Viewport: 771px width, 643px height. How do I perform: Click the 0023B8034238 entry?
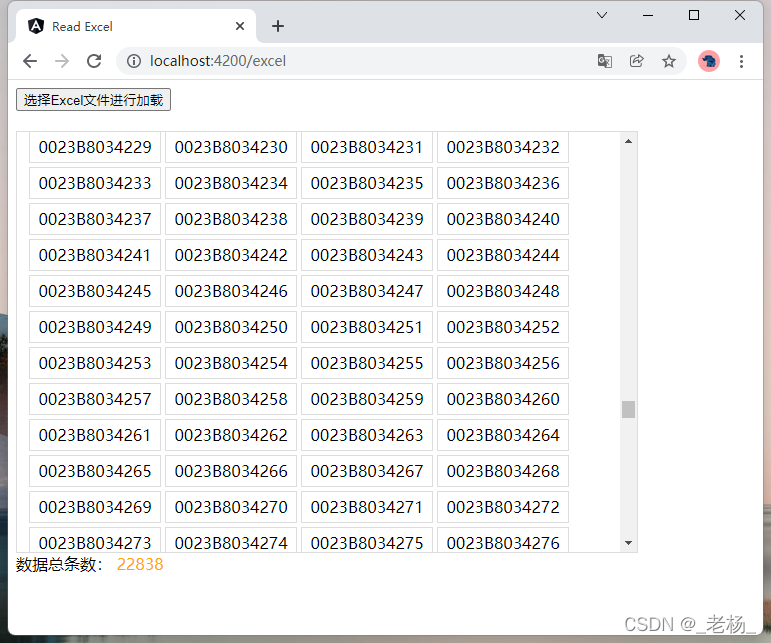click(231, 219)
